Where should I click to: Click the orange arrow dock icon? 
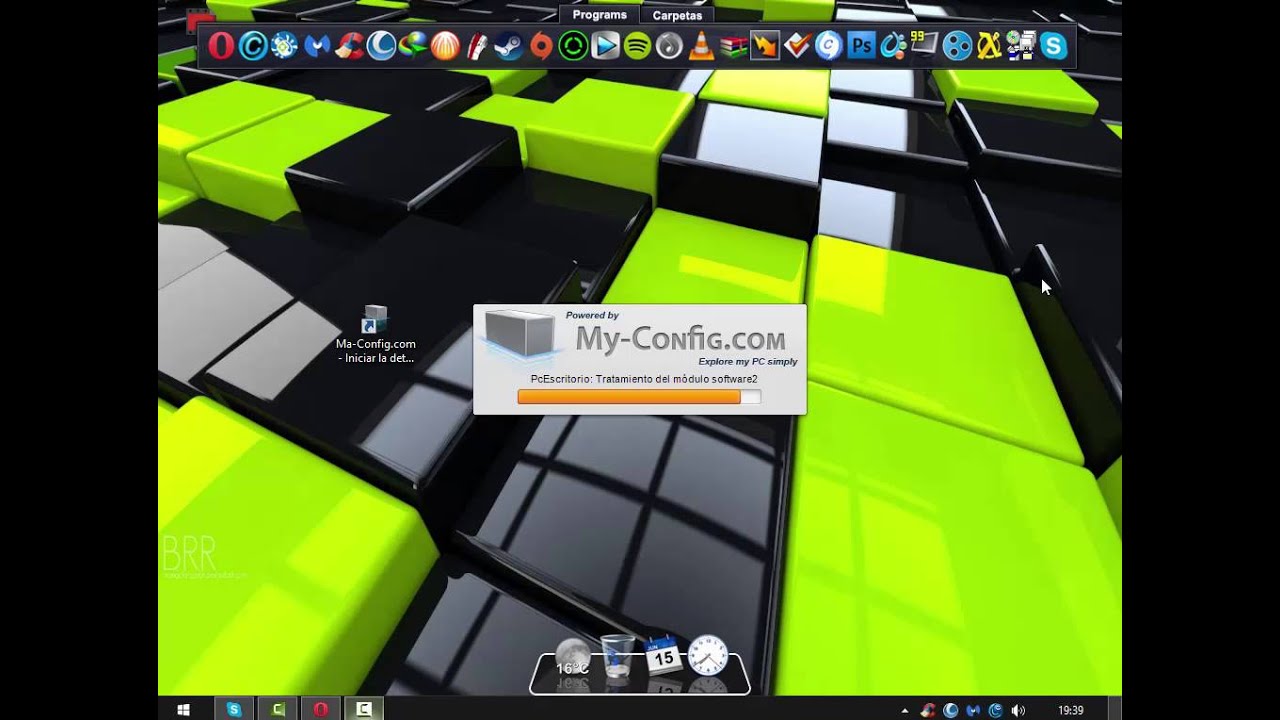[765, 46]
